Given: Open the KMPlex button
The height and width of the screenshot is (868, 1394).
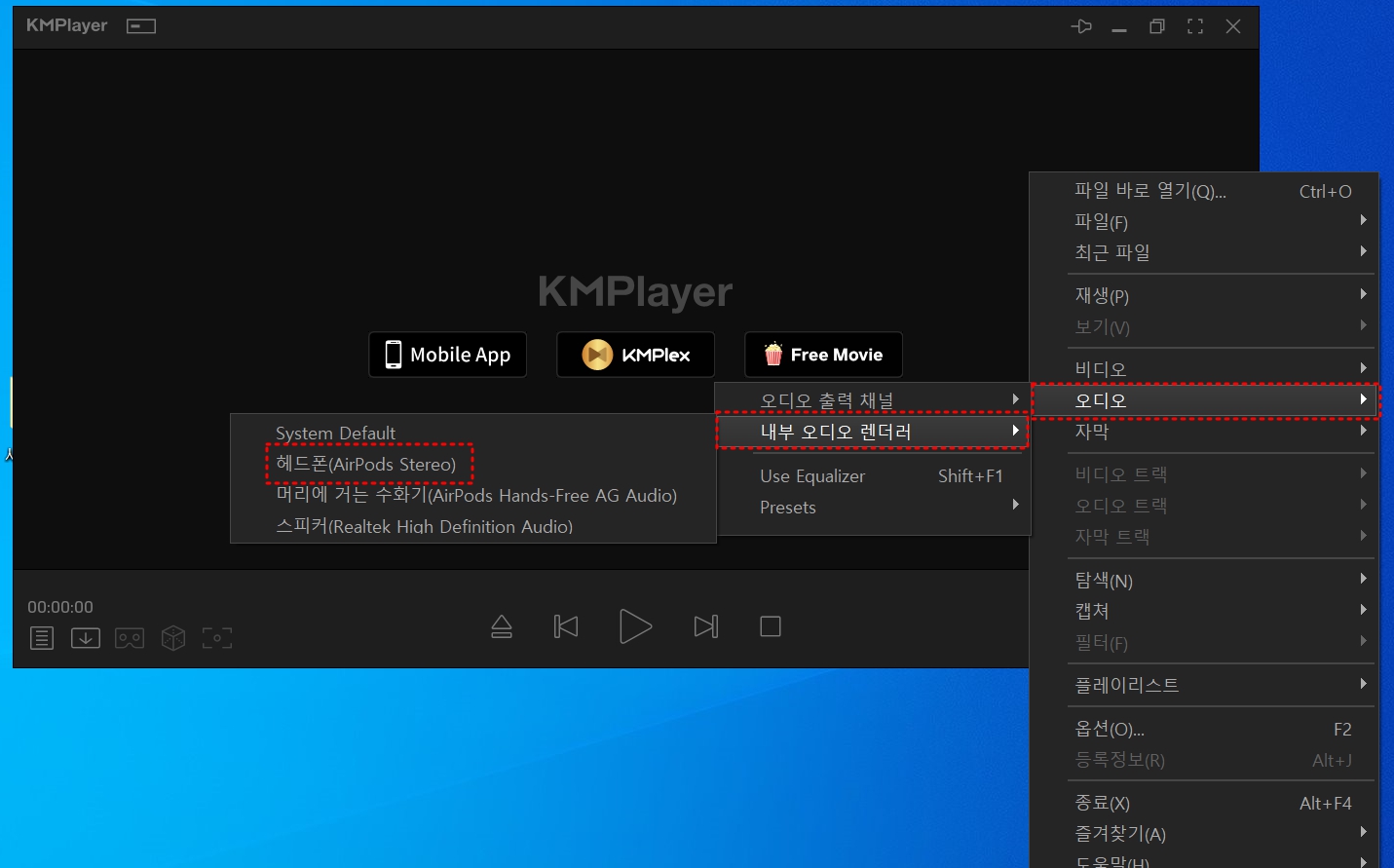Looking at the screenshot, I should click(635, 355).
